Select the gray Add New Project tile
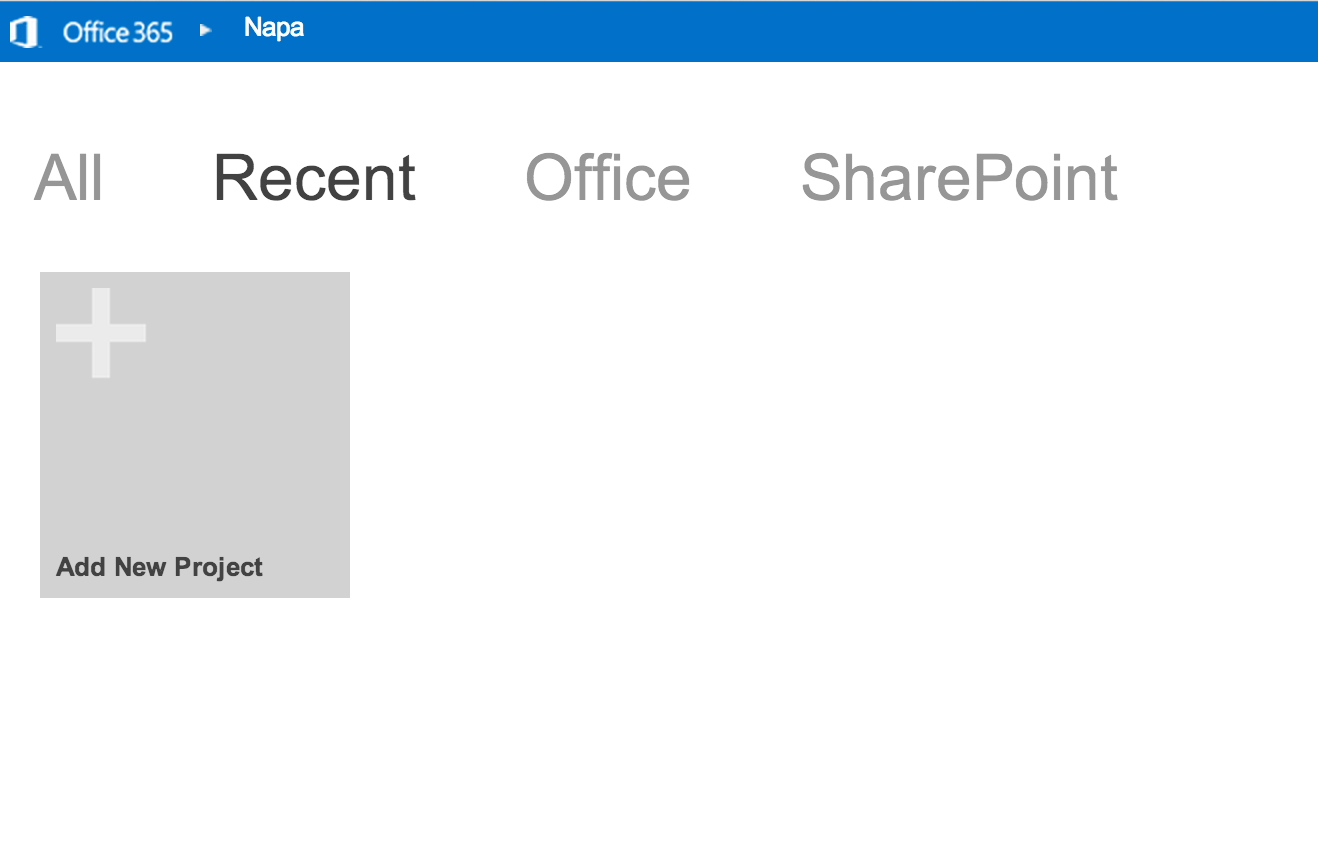 pos(195,435)
